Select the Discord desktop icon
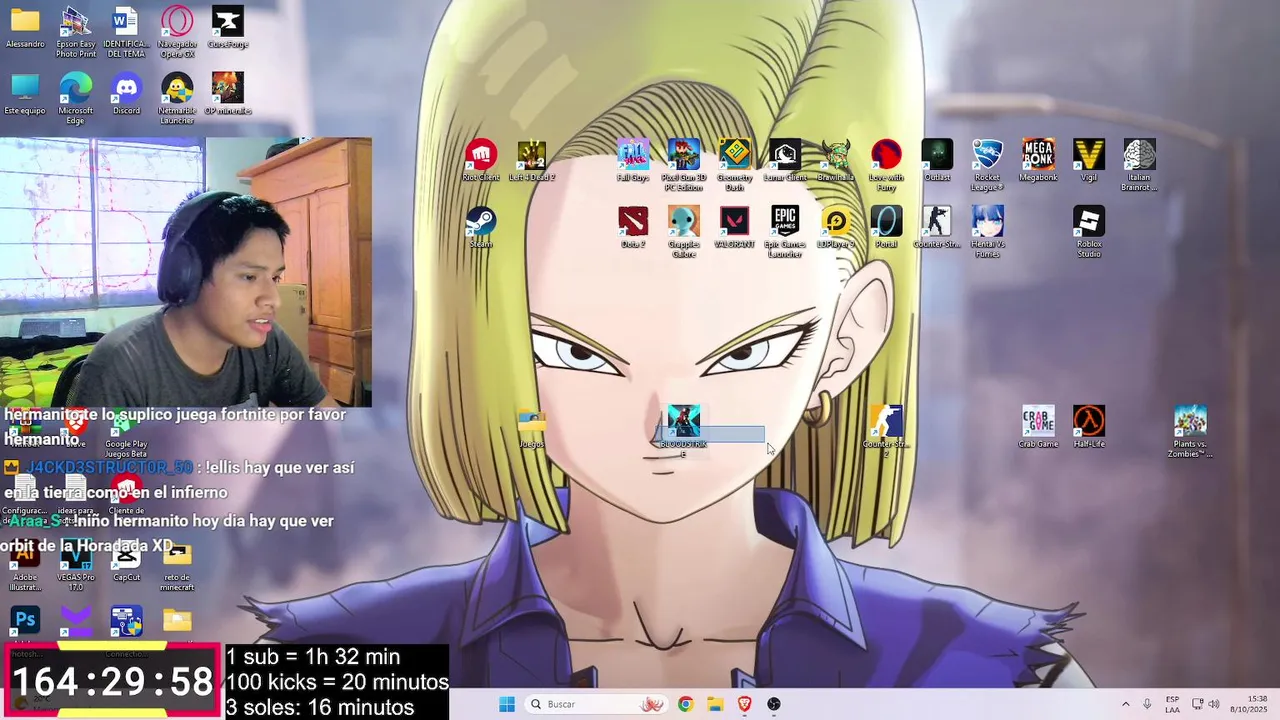 (126, 94)
